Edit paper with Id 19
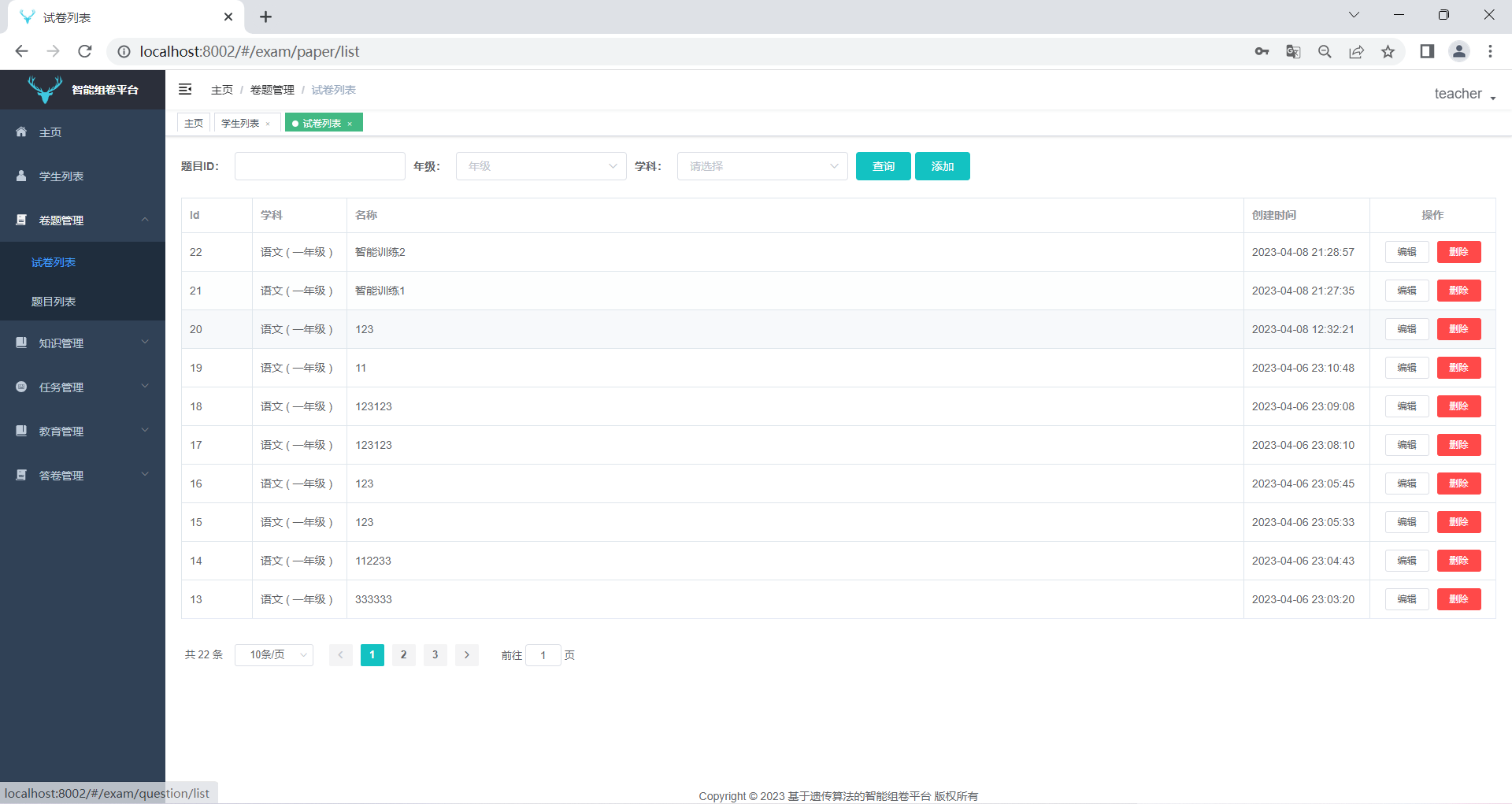This screenshot has height=804, width=1512. (x=1407, y=368)
